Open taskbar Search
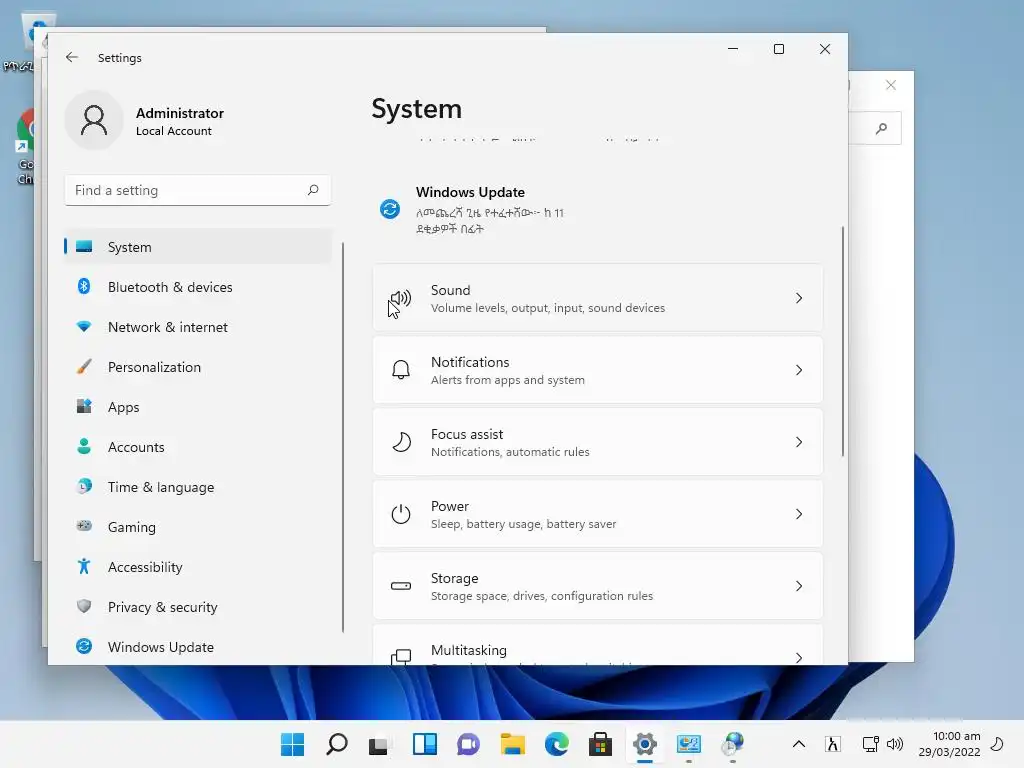 [337, 744]
